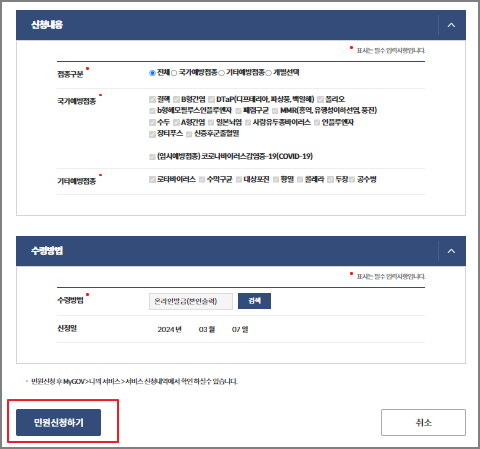Toggle the 수막구균 checkbox

coord(202,180)
